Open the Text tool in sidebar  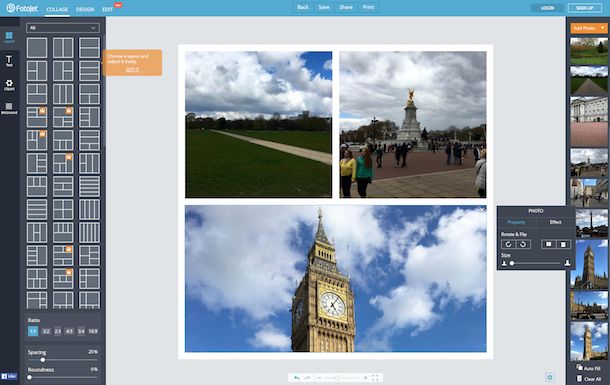pyautogui.click(x=9, y=61)
